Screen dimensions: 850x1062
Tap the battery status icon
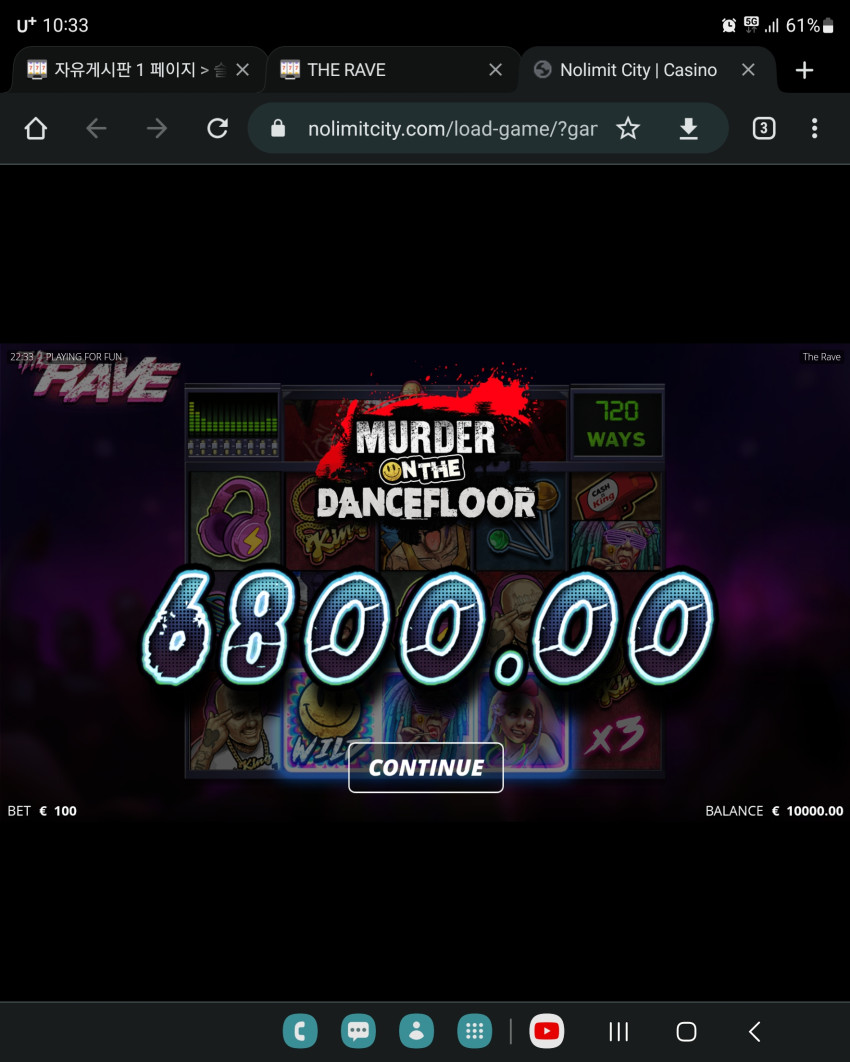pos(828,26)
